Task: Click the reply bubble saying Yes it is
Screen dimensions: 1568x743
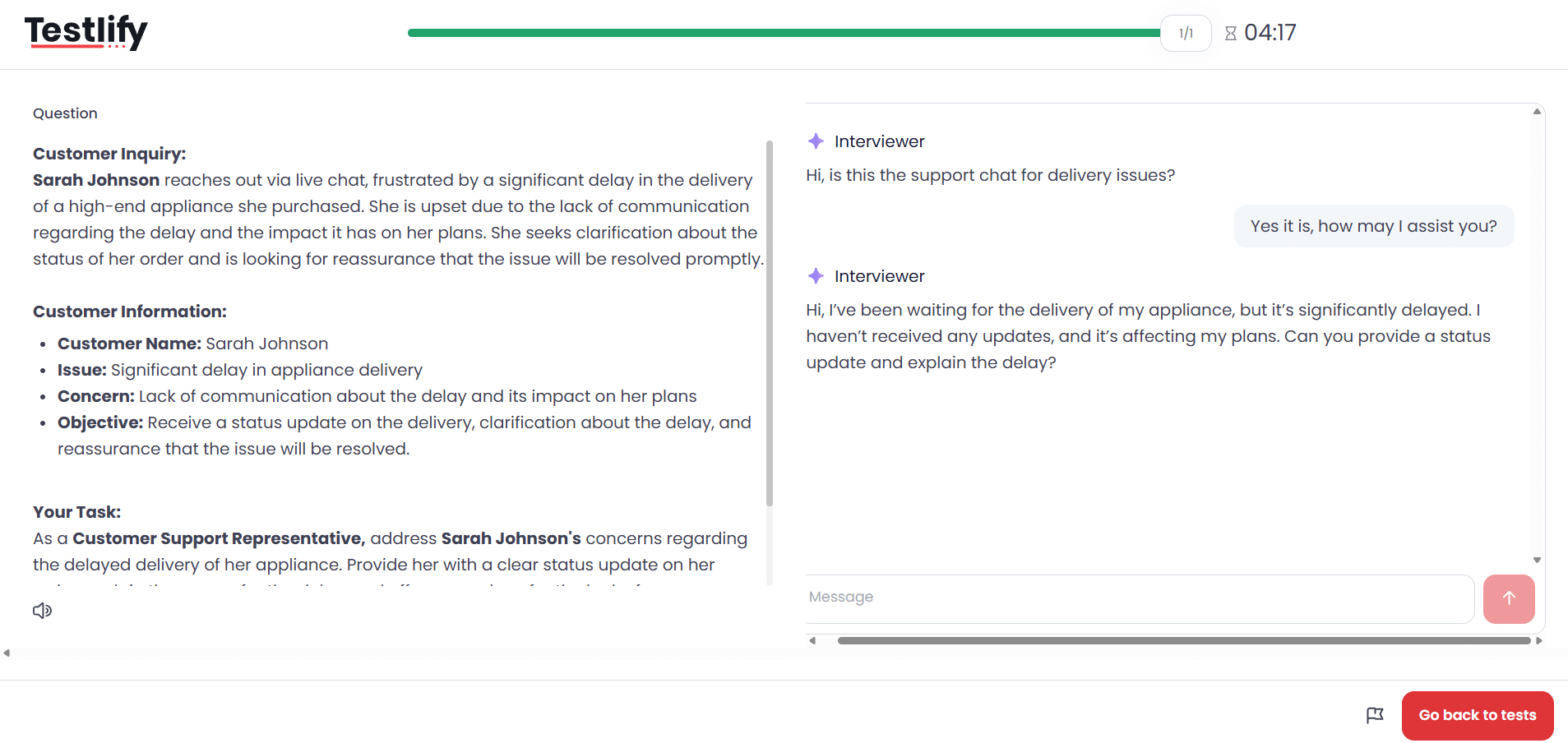Action: click(x=1373, y=226)
